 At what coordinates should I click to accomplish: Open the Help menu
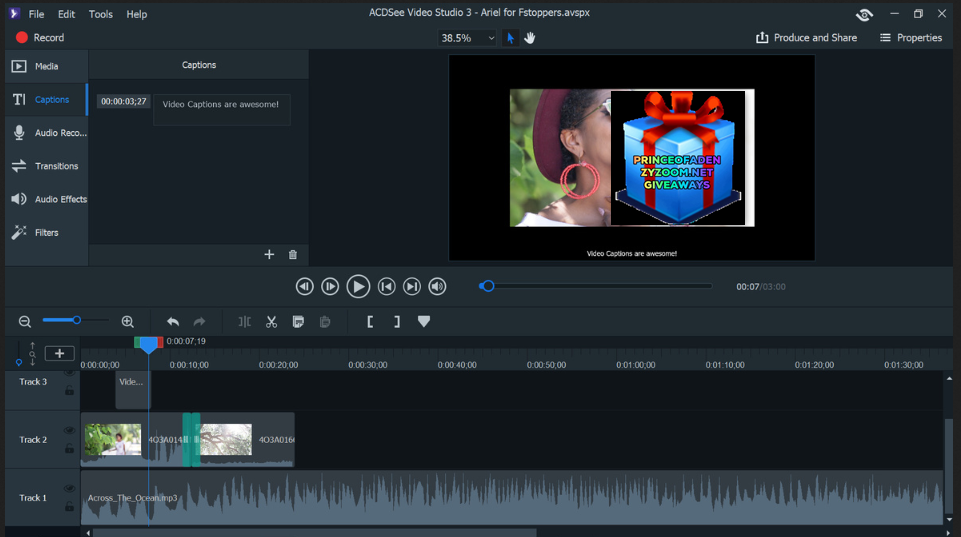(x=137, y=13)
